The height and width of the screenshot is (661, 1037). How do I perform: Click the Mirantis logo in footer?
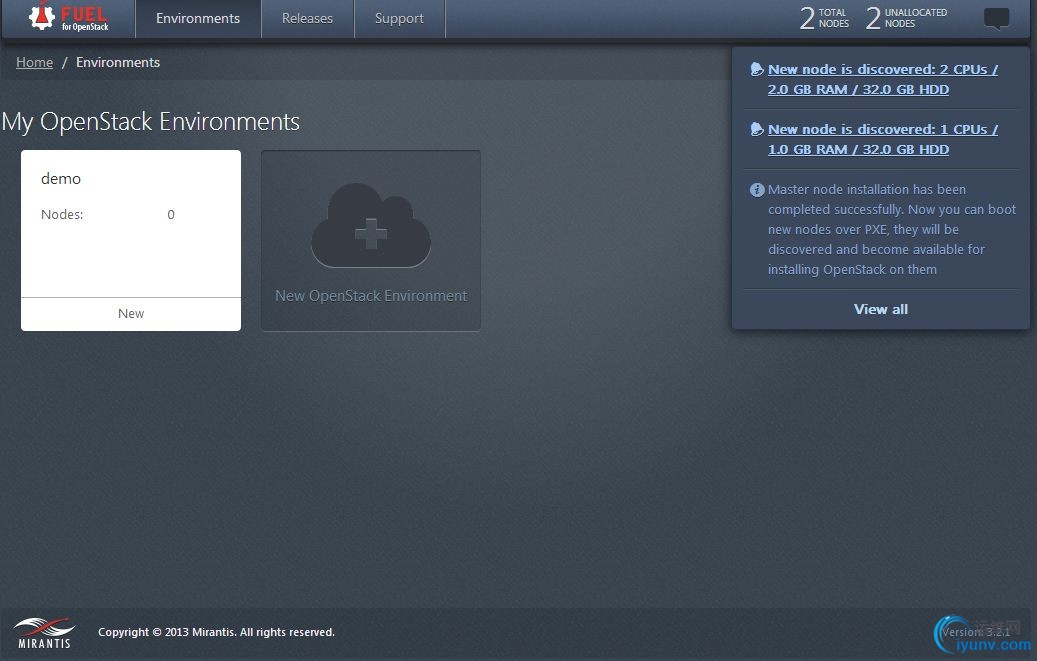pos(44,633)
